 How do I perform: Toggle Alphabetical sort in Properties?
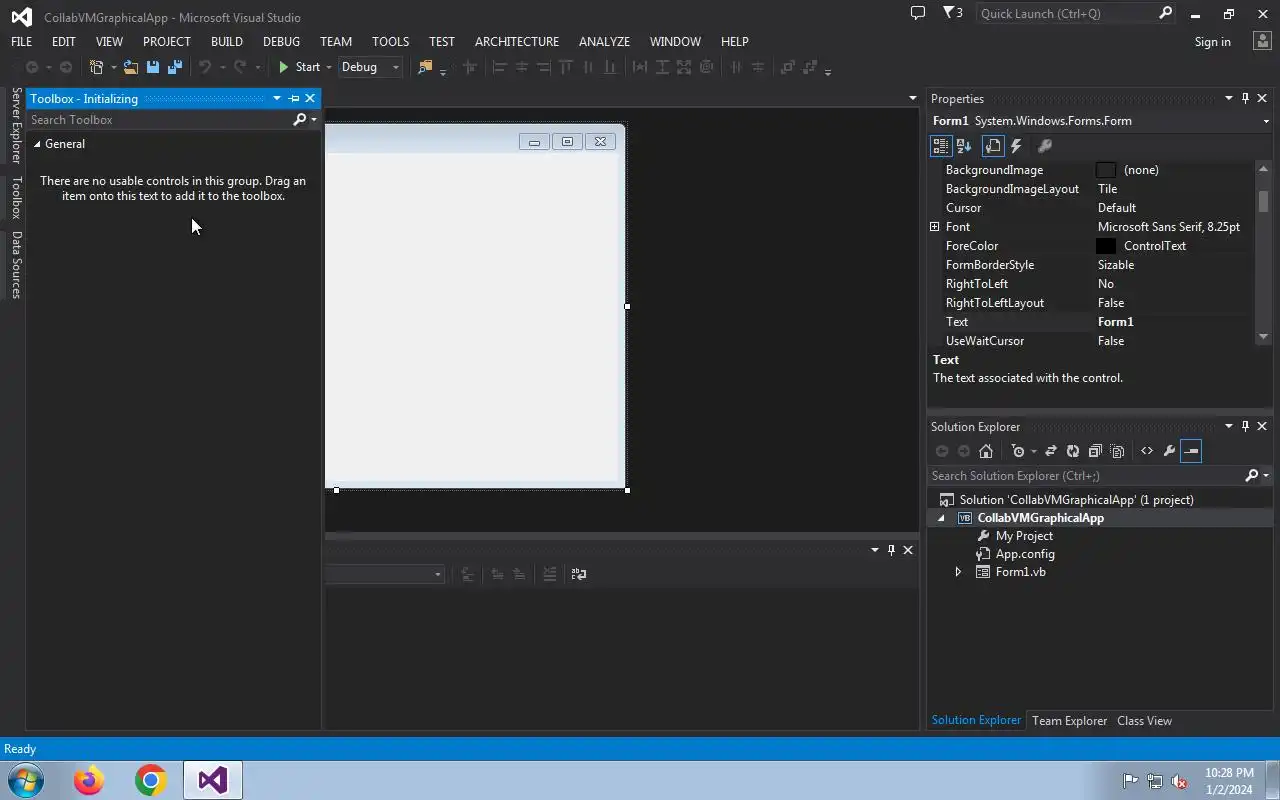(964, 146)
